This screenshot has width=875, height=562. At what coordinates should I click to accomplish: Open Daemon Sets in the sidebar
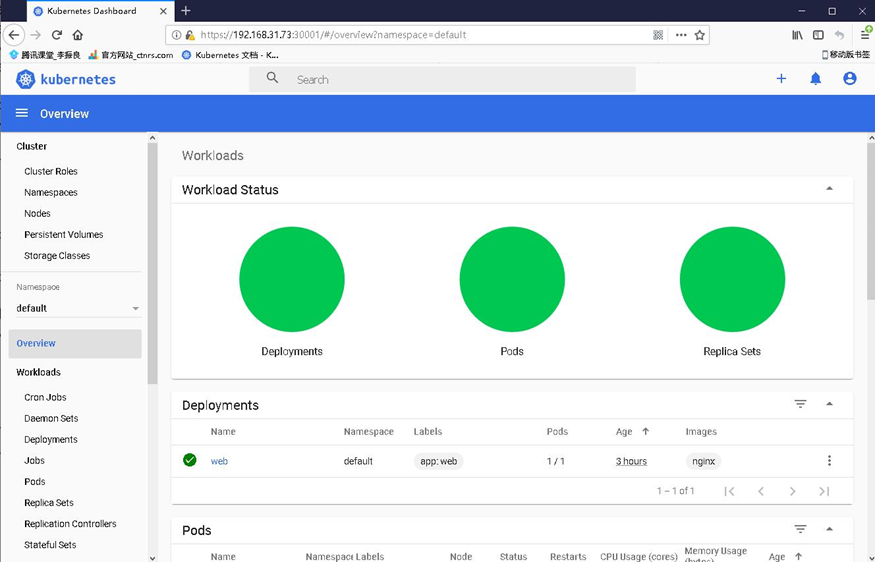[x=51, y=418]
